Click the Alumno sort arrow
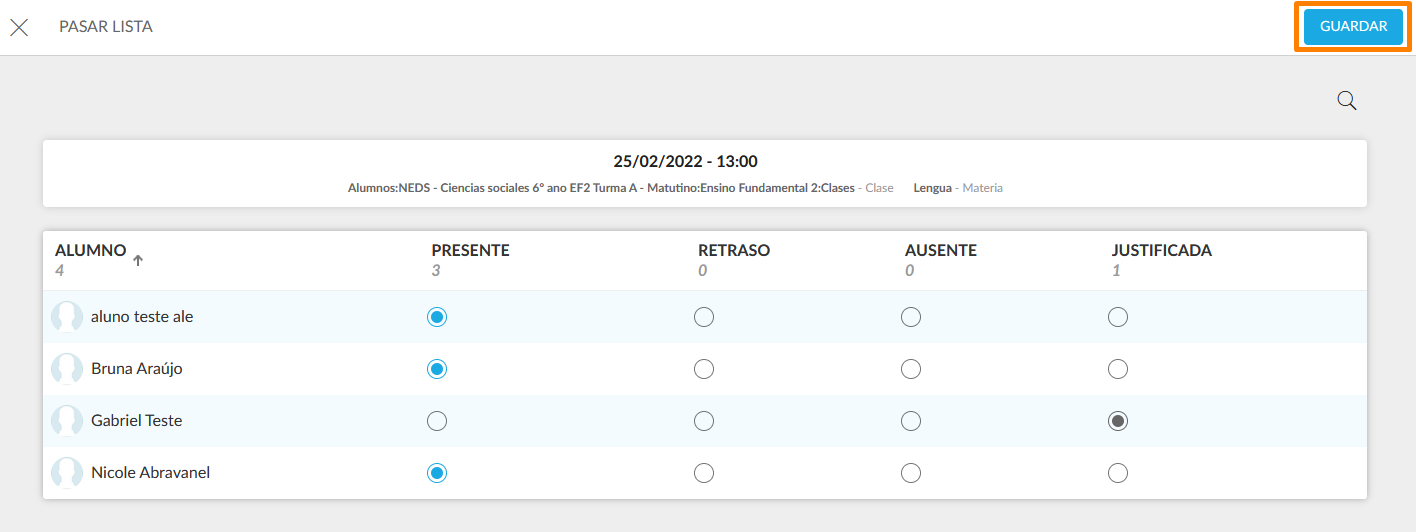The image size is (1416, 532). tap(138, 260)
